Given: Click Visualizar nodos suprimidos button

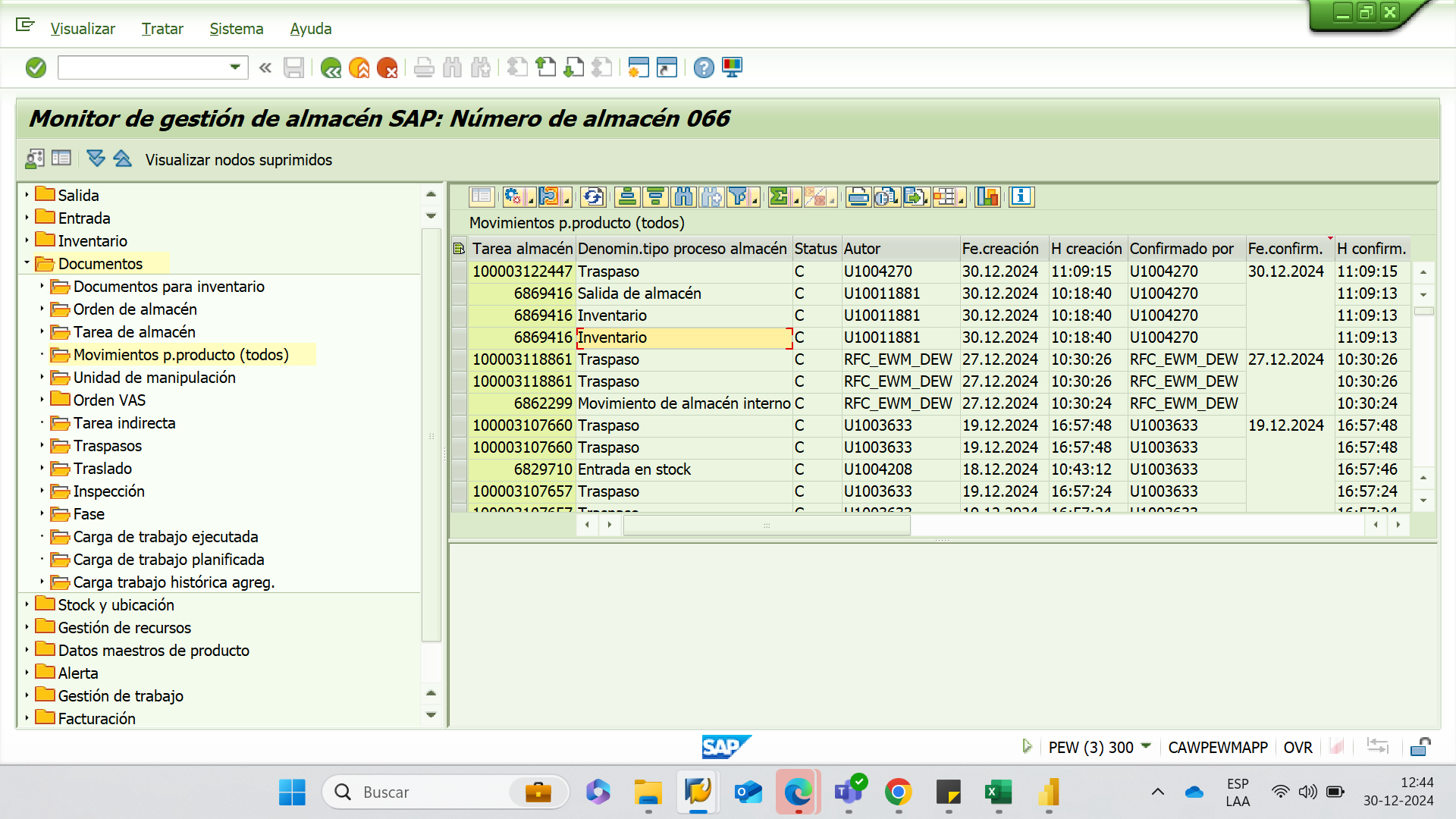Looking at the screenshot, I should point(239,160).
